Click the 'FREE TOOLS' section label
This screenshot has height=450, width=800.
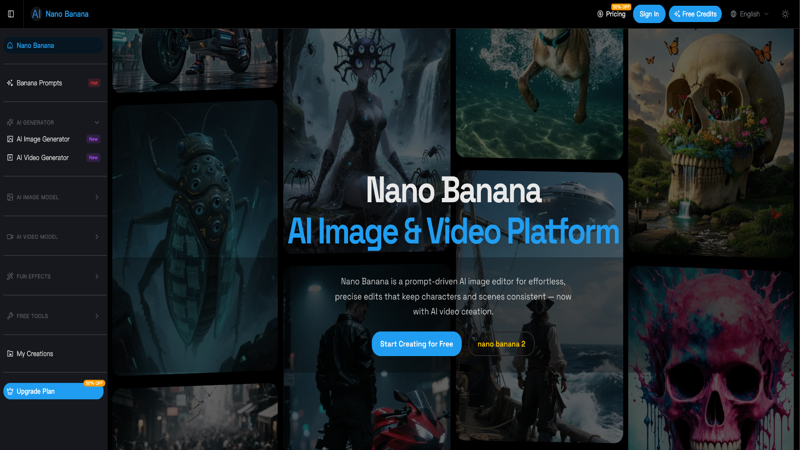tap(32, 316)
